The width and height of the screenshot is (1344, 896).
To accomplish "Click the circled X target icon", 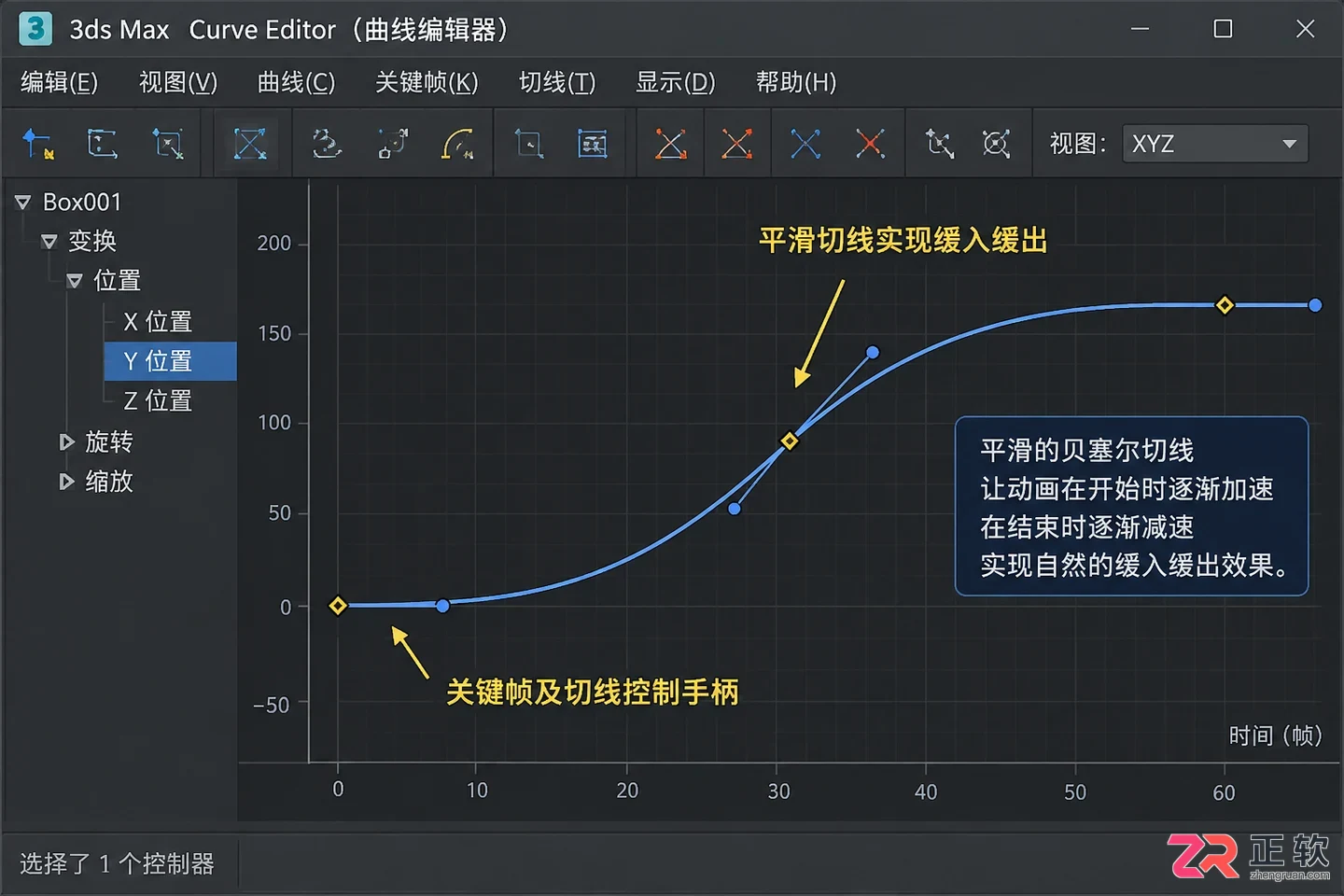I will coord(997,144).
